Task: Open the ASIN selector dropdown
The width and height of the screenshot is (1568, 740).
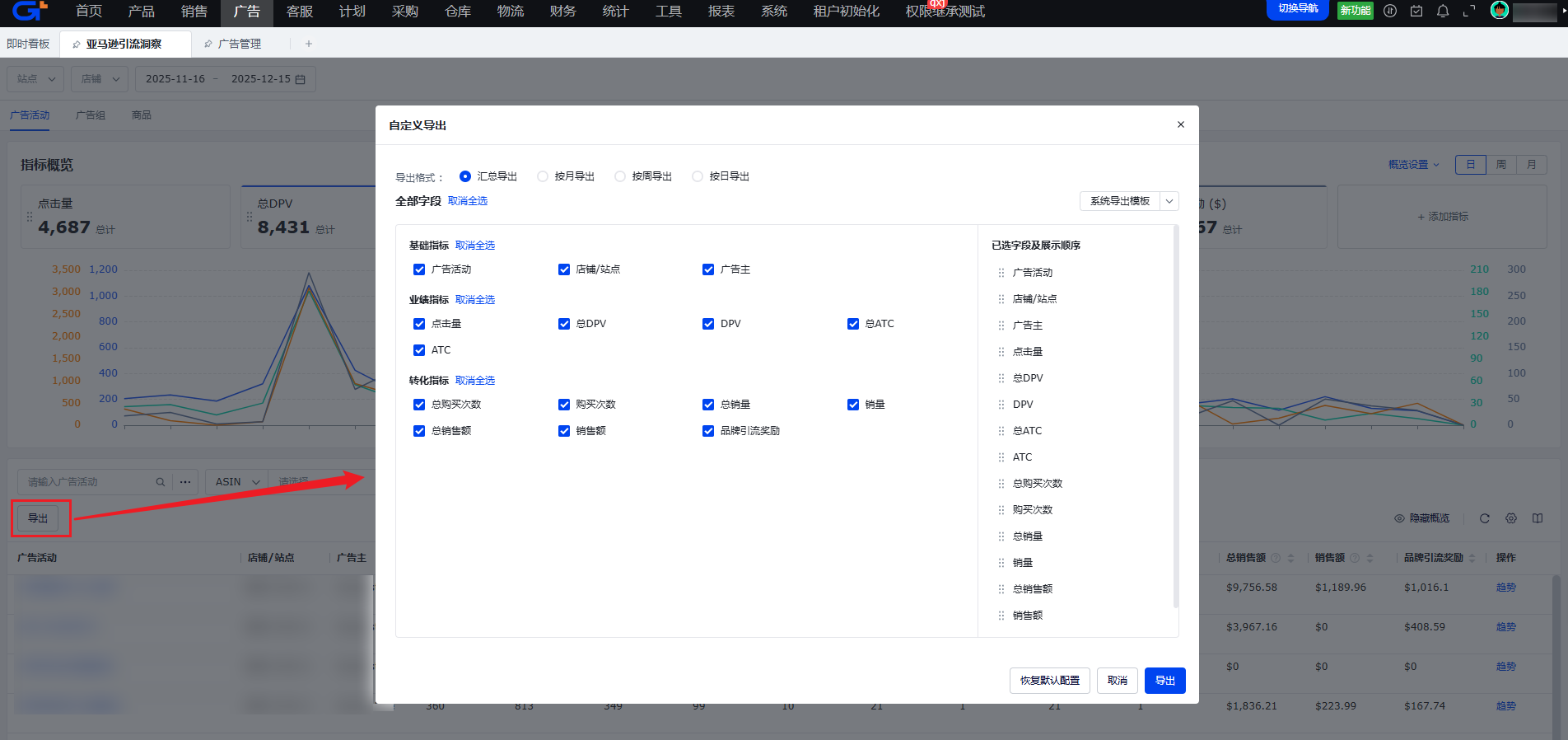Action: pyautogui.click(x=236, y=482)
